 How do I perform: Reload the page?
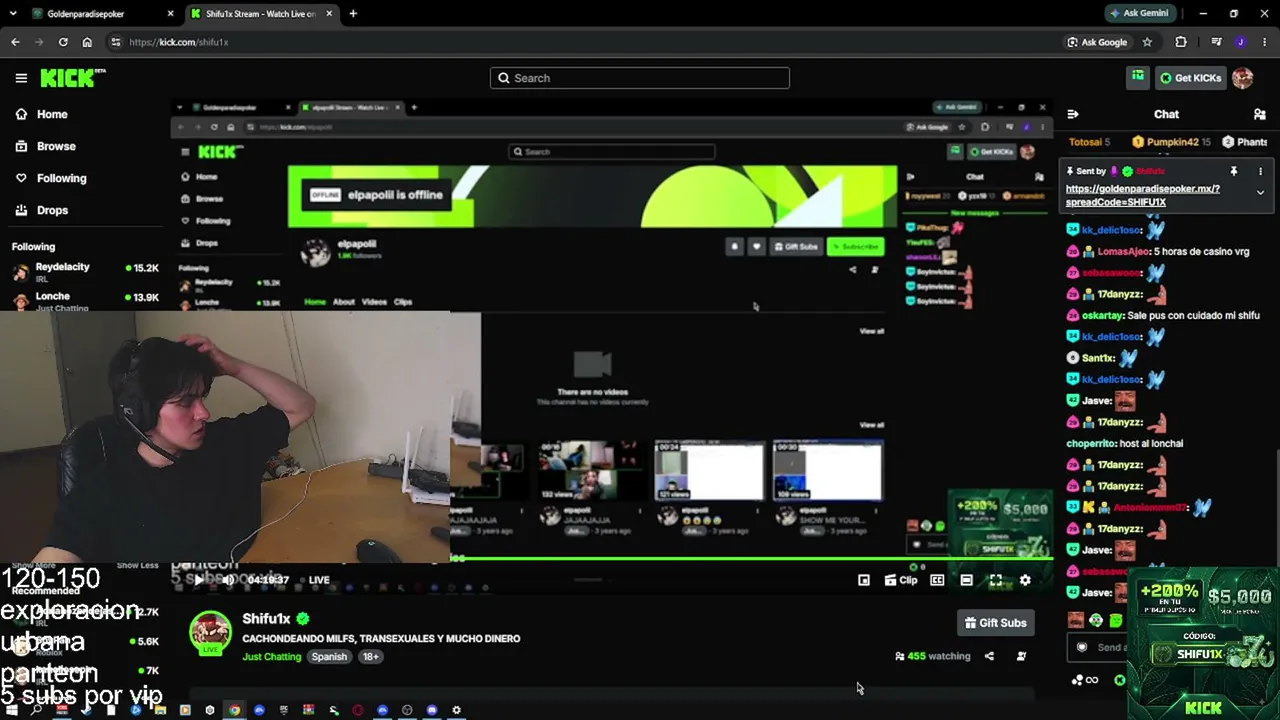[x=63, y=42]
